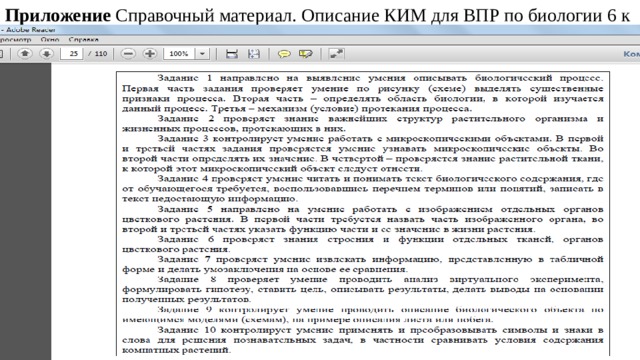Click the paragraph starting 'Задание 7 проверяет'

[x=362, y=264]
